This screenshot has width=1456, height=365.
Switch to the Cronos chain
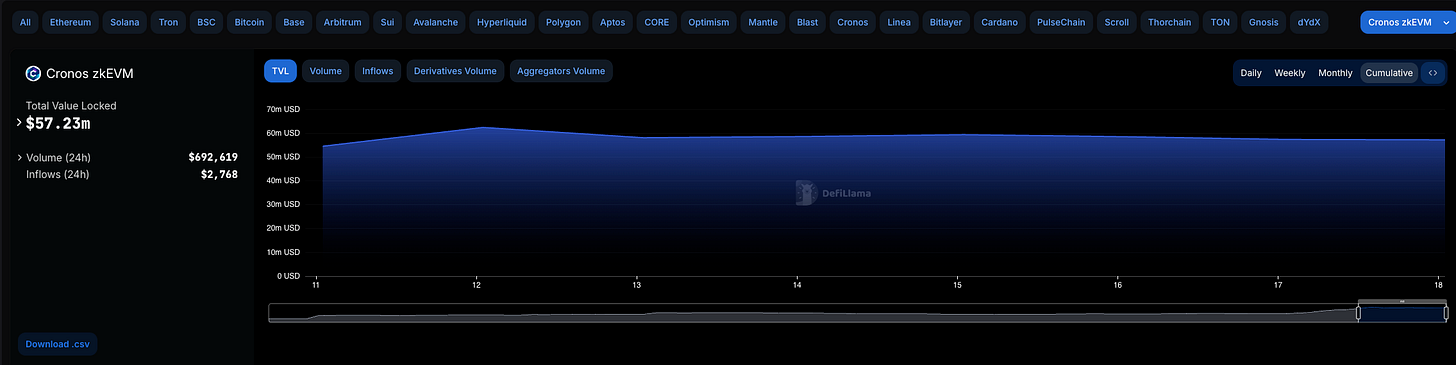(x=853, y=22)
